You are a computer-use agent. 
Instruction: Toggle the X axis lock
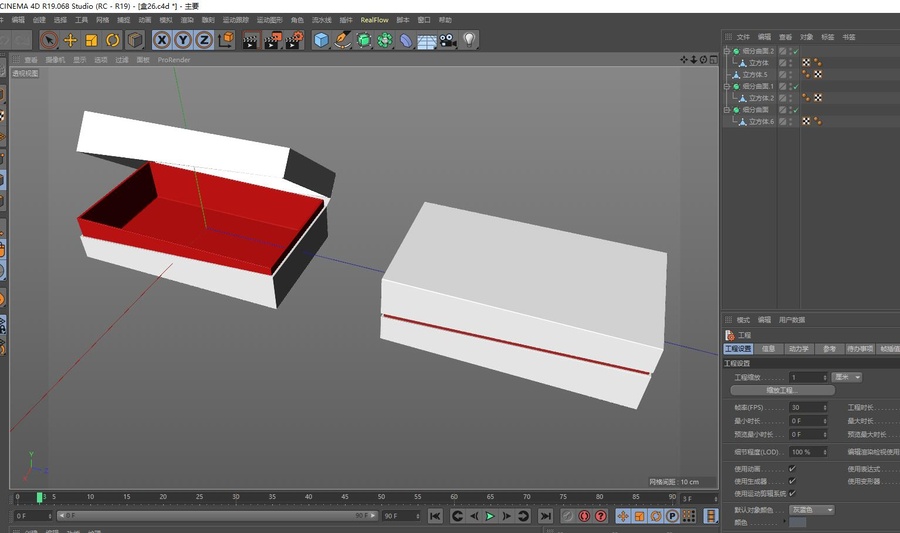pyautogui.click(x=162, y=40)
